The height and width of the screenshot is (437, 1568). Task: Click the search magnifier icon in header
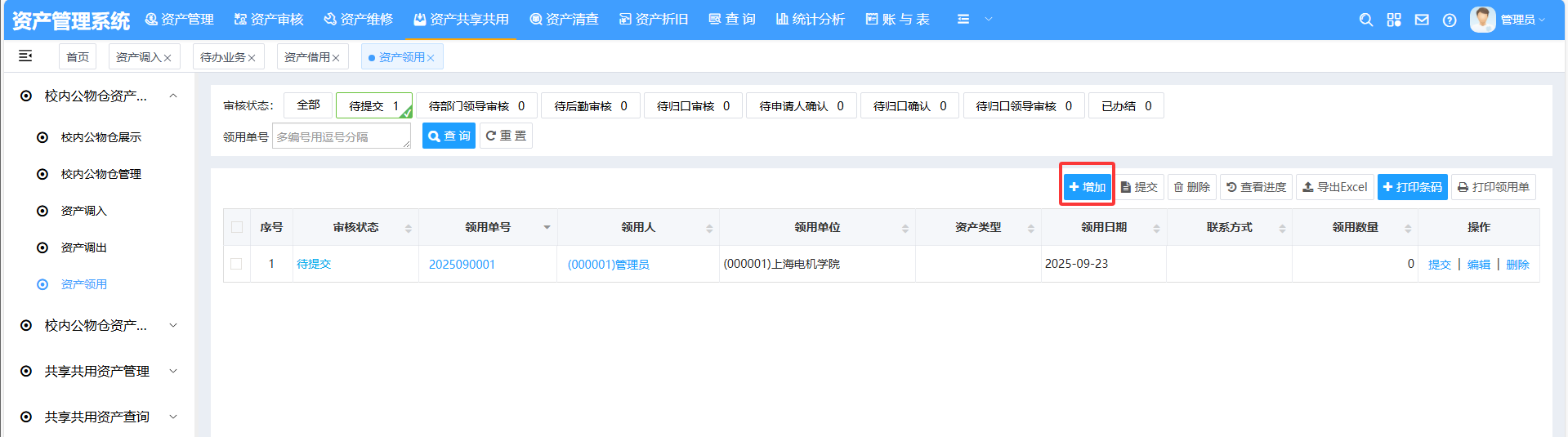pyautogui.click(x=1365, y=20)
